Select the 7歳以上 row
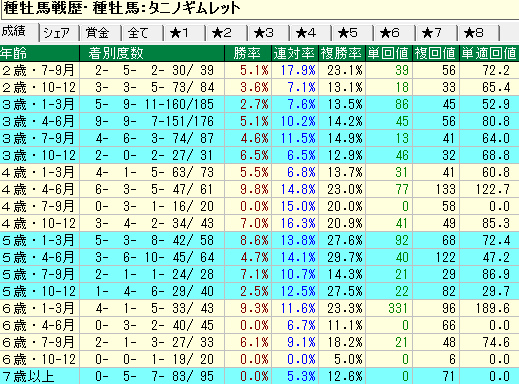This screenshot has height=384, width=519. [259, 376]
